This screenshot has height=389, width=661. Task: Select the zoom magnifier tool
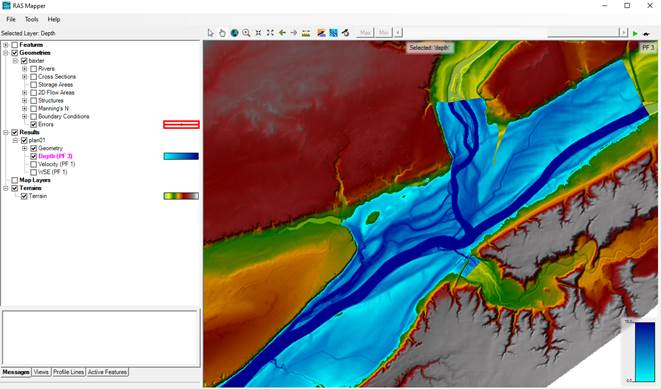pyautogui.click(x=246, y=33)
